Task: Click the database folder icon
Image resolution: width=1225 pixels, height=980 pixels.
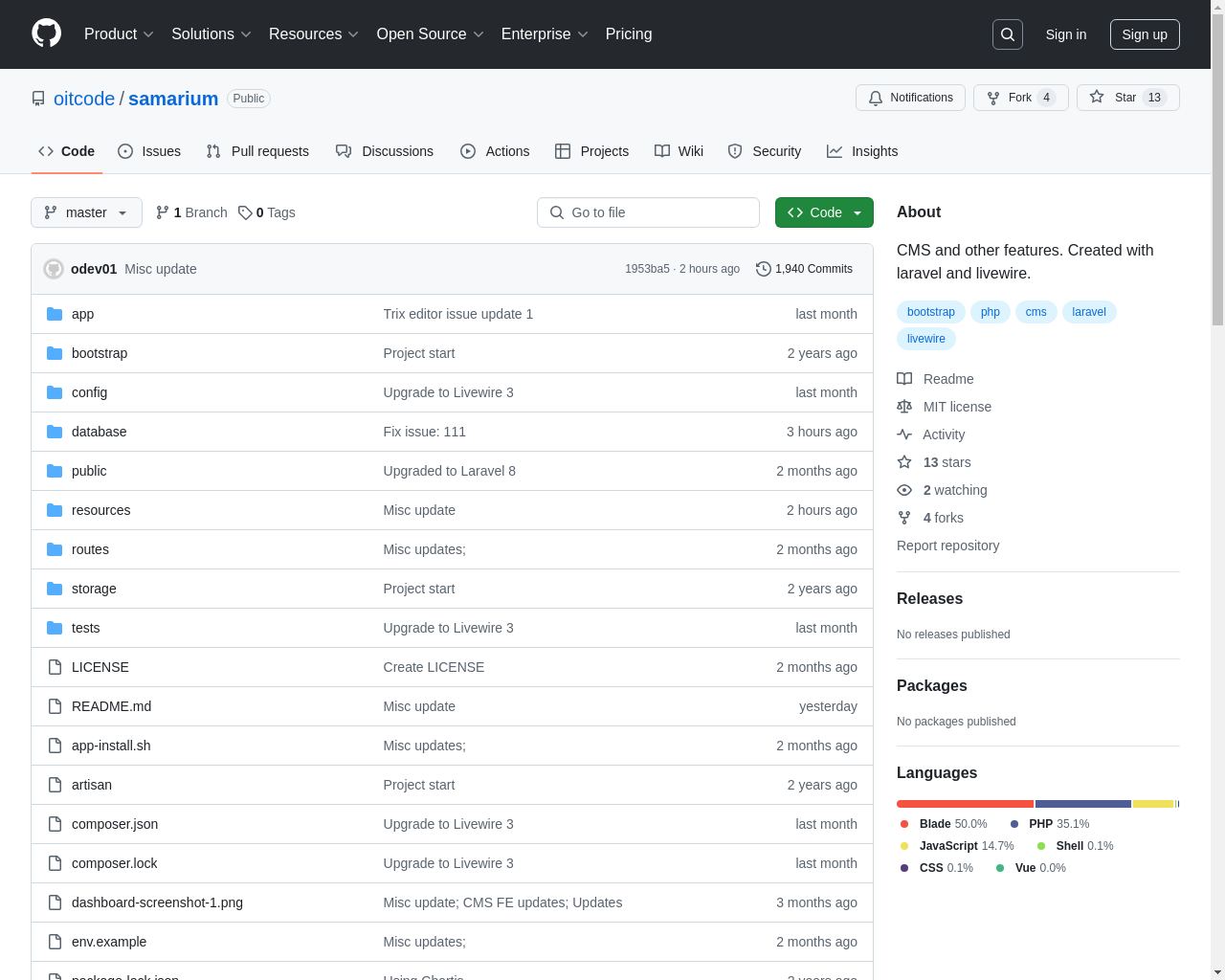Action: click(55, 432)
